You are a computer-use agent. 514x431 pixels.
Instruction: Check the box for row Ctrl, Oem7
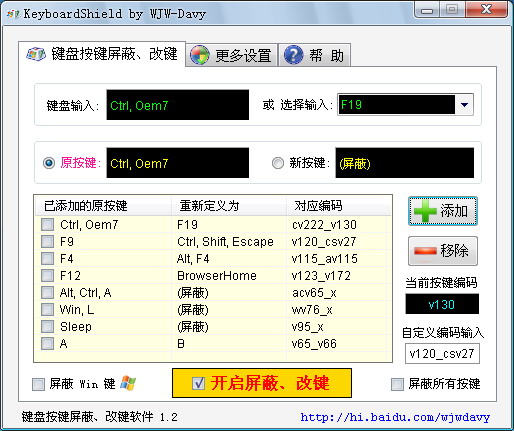pos(47,224)
